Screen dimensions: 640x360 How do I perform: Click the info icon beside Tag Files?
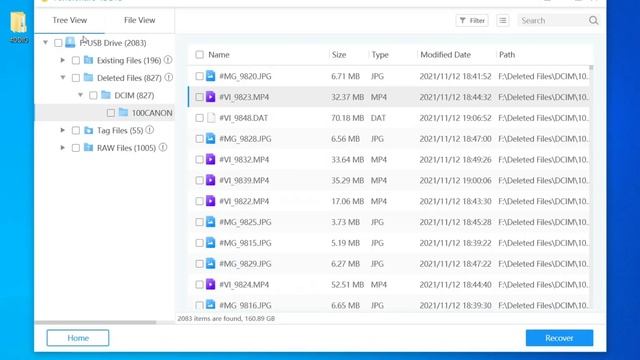(x=150, y=130)
